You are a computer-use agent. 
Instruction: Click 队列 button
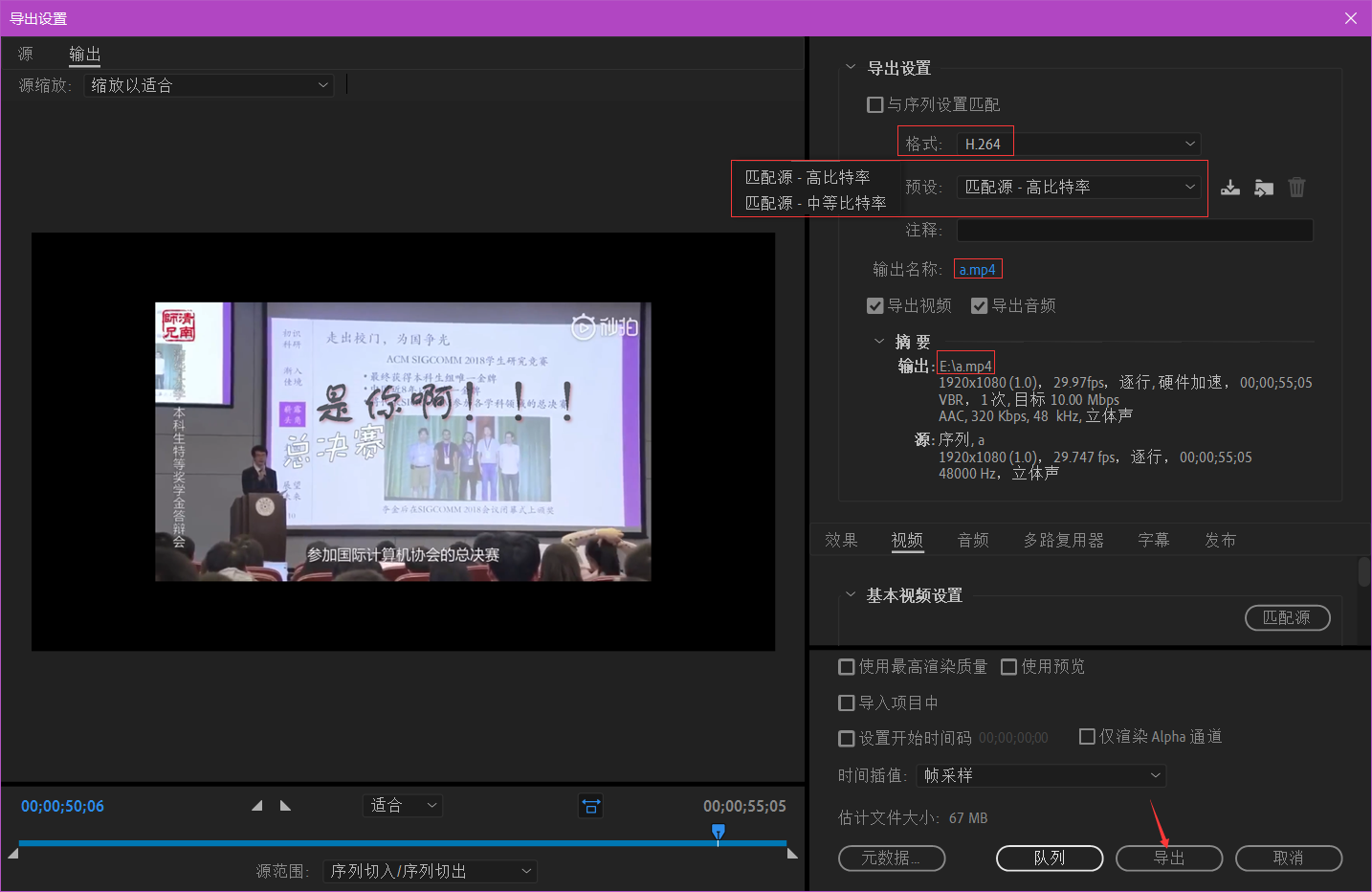pyautogui.click(x=1050, y=859)
